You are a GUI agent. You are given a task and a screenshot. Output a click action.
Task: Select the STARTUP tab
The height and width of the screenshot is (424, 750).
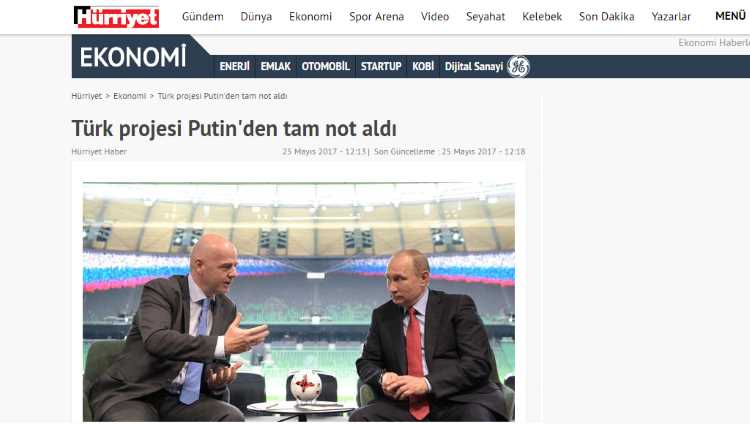coord(381,67)
